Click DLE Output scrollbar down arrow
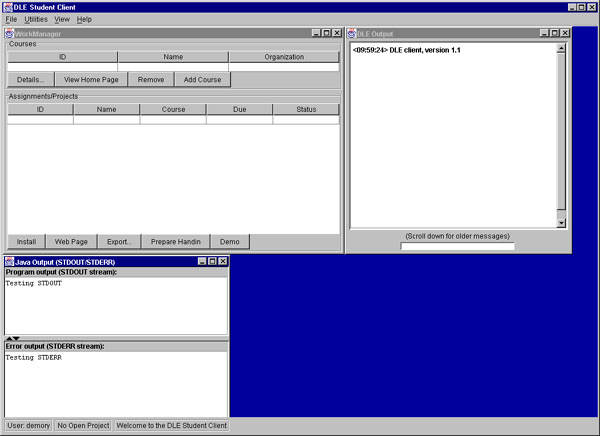600x436 pixels. tap(561, 223)
